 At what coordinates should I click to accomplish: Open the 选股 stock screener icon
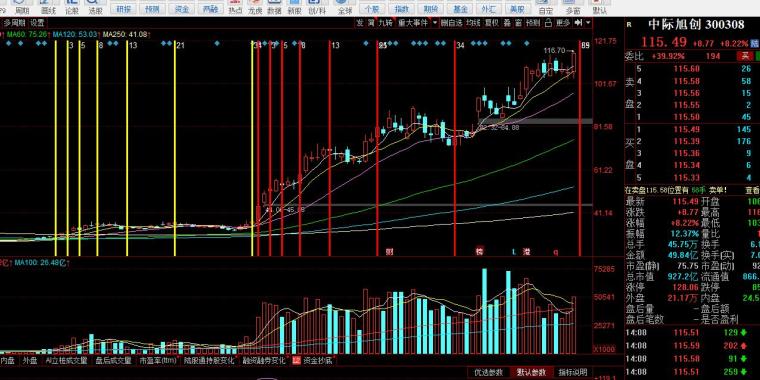95,7
